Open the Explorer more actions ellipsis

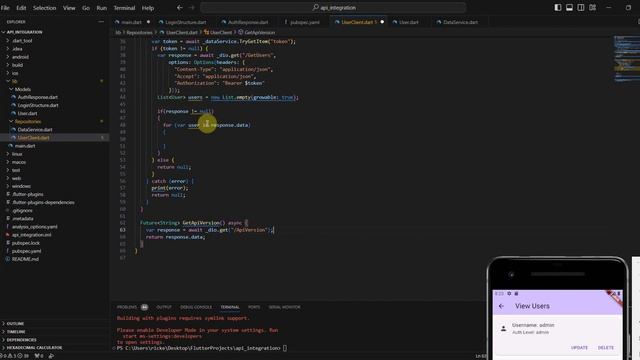point(101,22)
